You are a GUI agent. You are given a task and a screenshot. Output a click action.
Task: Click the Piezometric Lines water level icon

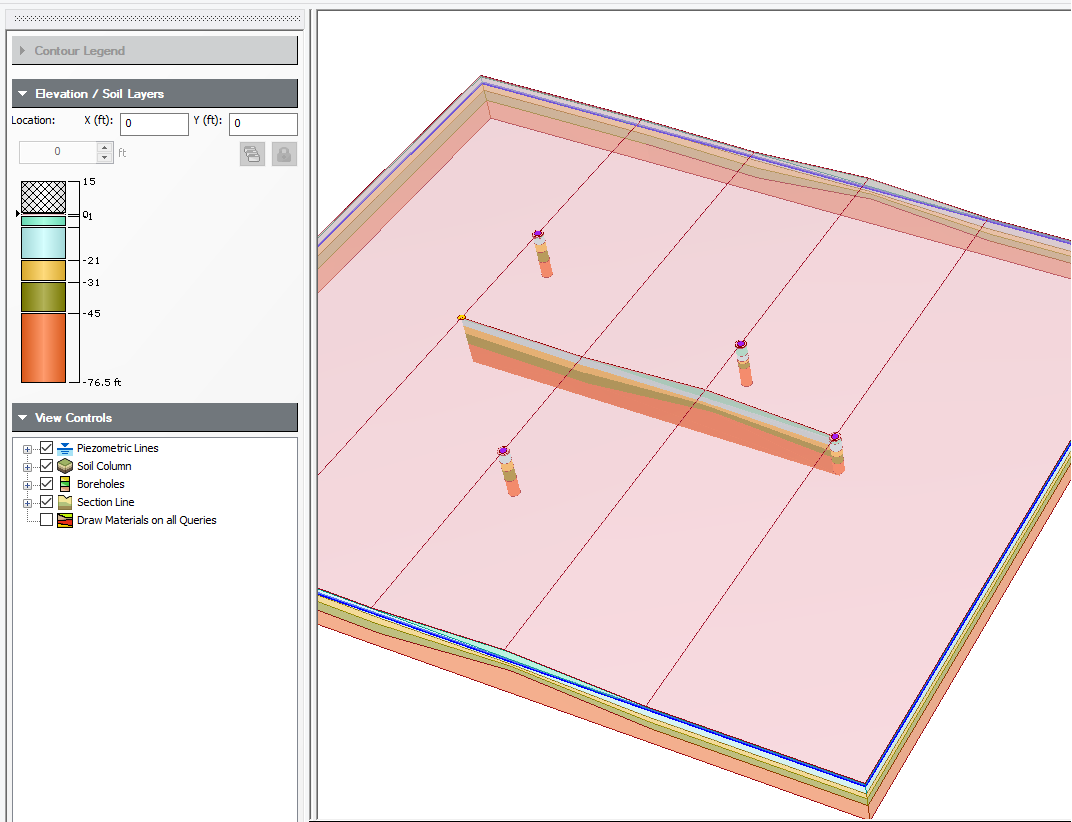[66, 448]
